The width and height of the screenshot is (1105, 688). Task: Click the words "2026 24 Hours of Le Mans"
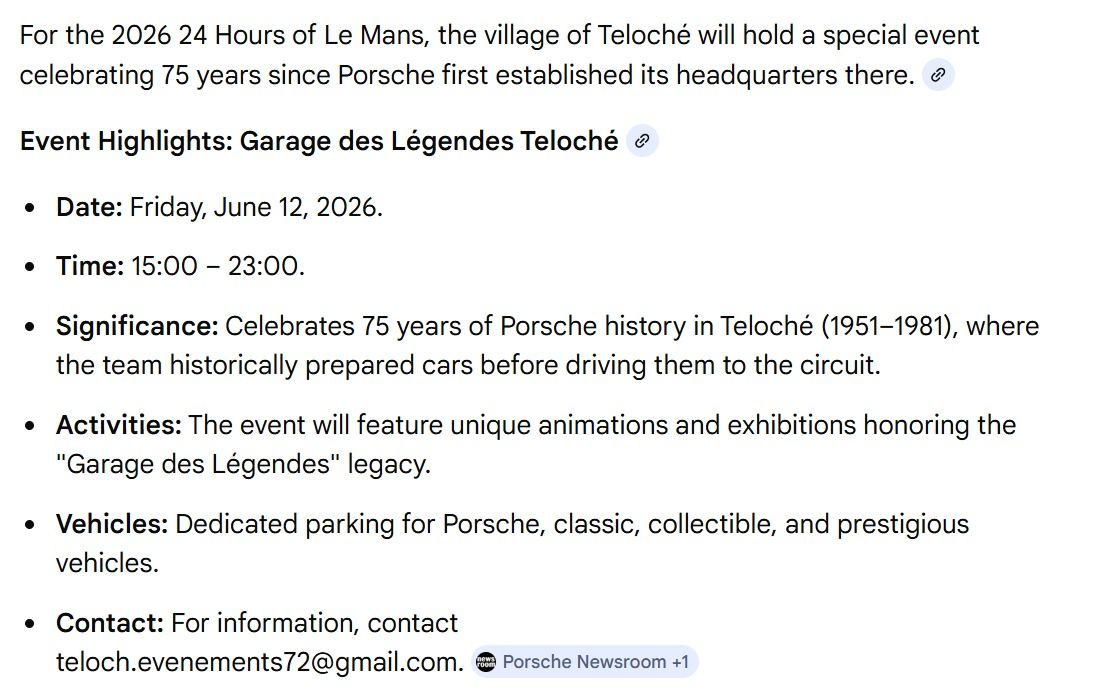click(x=269, y=35)
